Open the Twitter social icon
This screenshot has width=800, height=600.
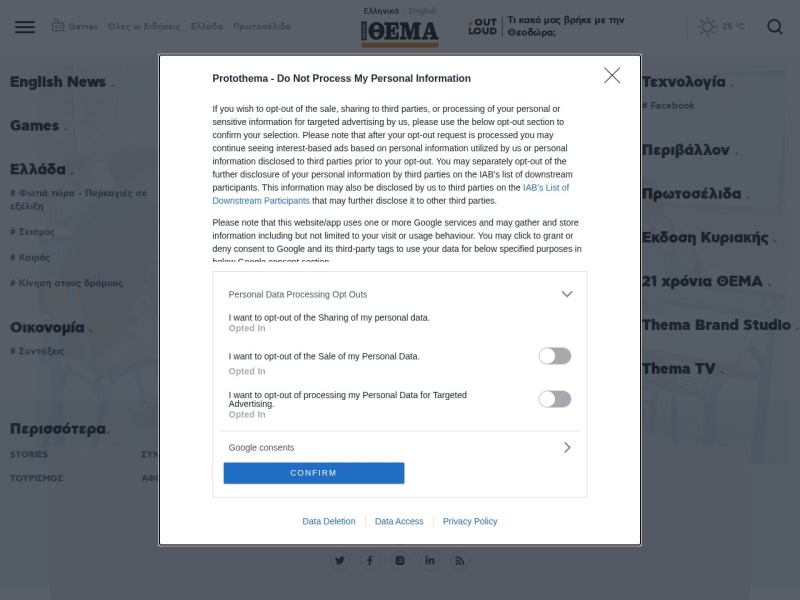point(340,561)
